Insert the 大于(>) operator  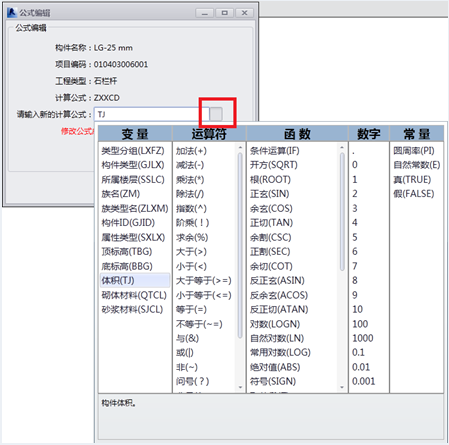[x=191, y=252]
